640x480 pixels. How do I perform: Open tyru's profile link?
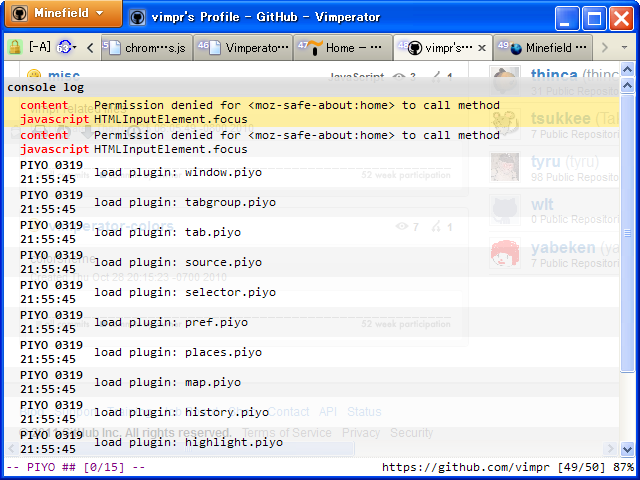pyautogui.click(x=545, y=162)
